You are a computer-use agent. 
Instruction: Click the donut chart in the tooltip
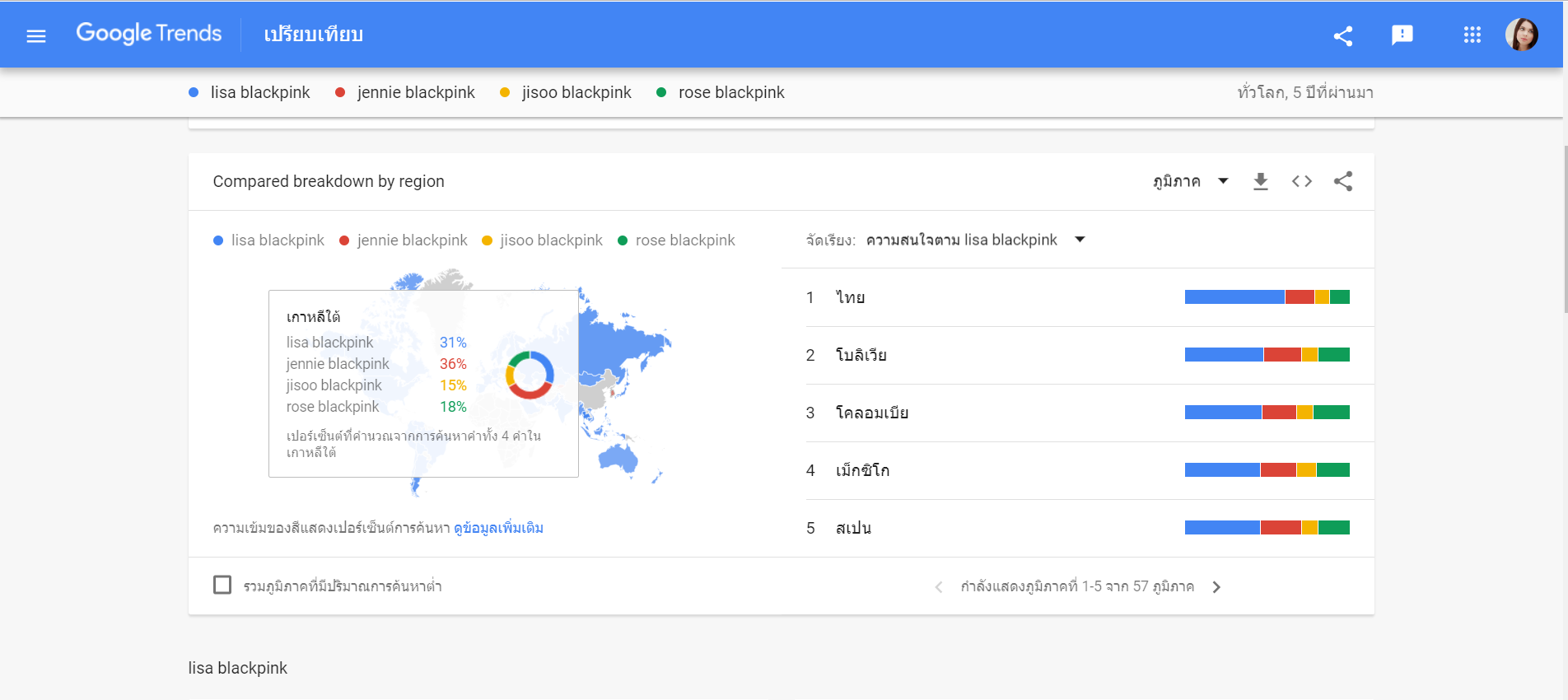click(530, 375)
